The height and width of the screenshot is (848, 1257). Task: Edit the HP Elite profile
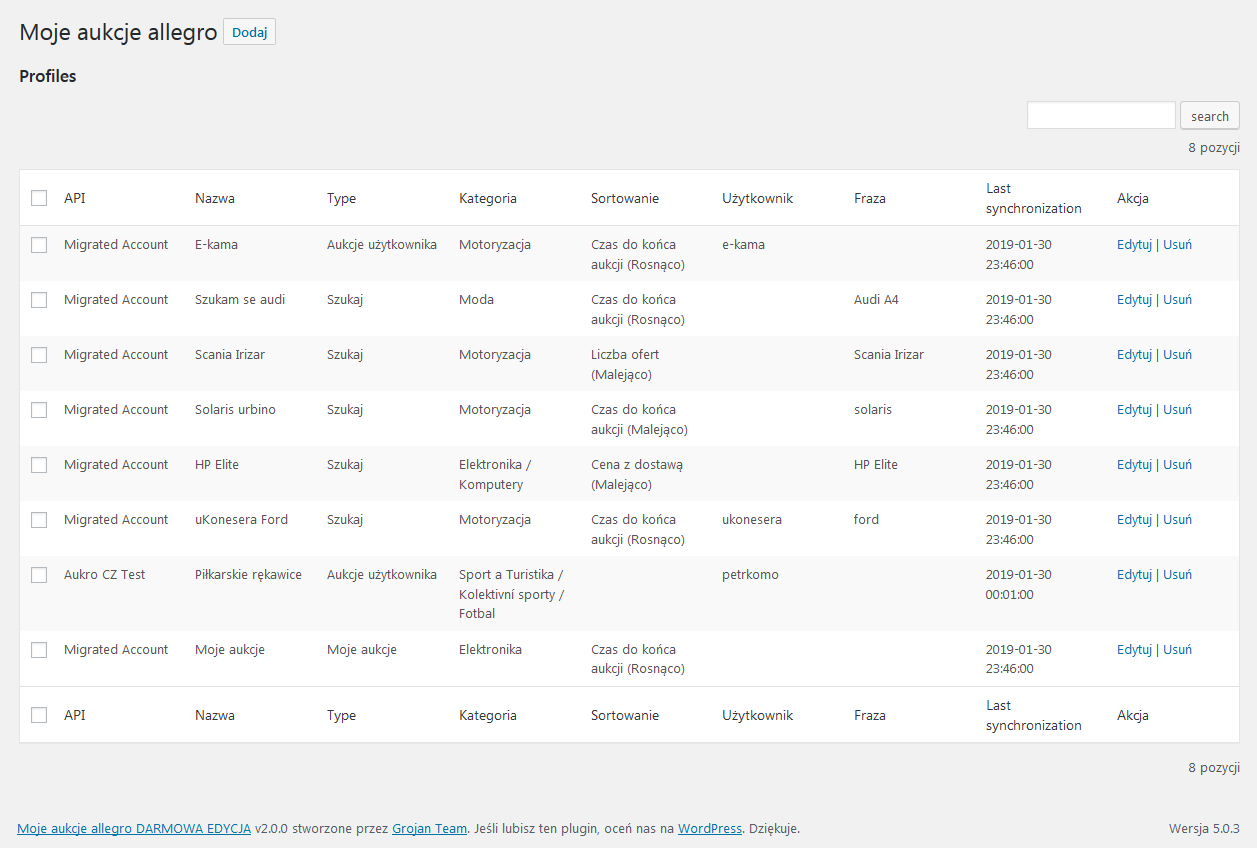coord(1134,465)
